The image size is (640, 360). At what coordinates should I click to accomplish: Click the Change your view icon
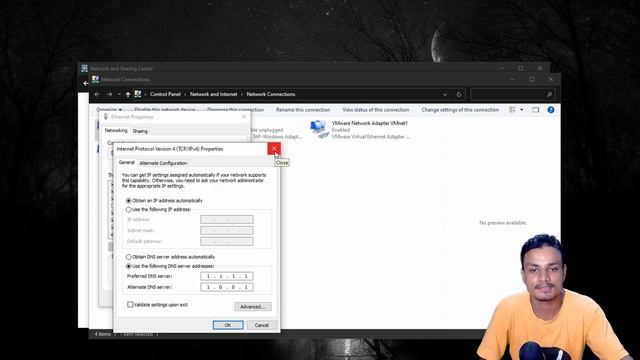[513, 110]
